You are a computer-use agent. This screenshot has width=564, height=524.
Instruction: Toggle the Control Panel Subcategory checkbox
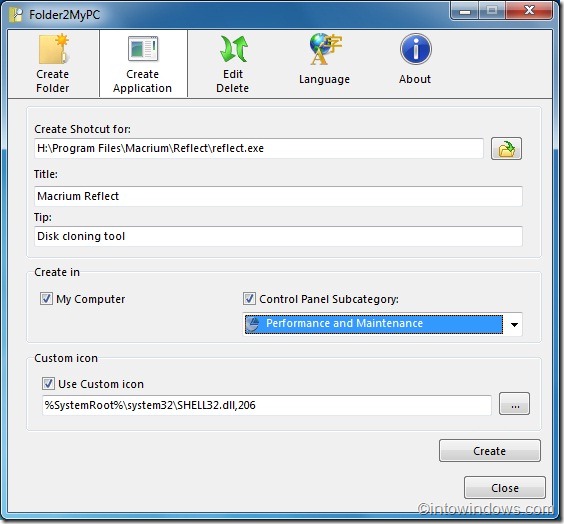point(249,299)
